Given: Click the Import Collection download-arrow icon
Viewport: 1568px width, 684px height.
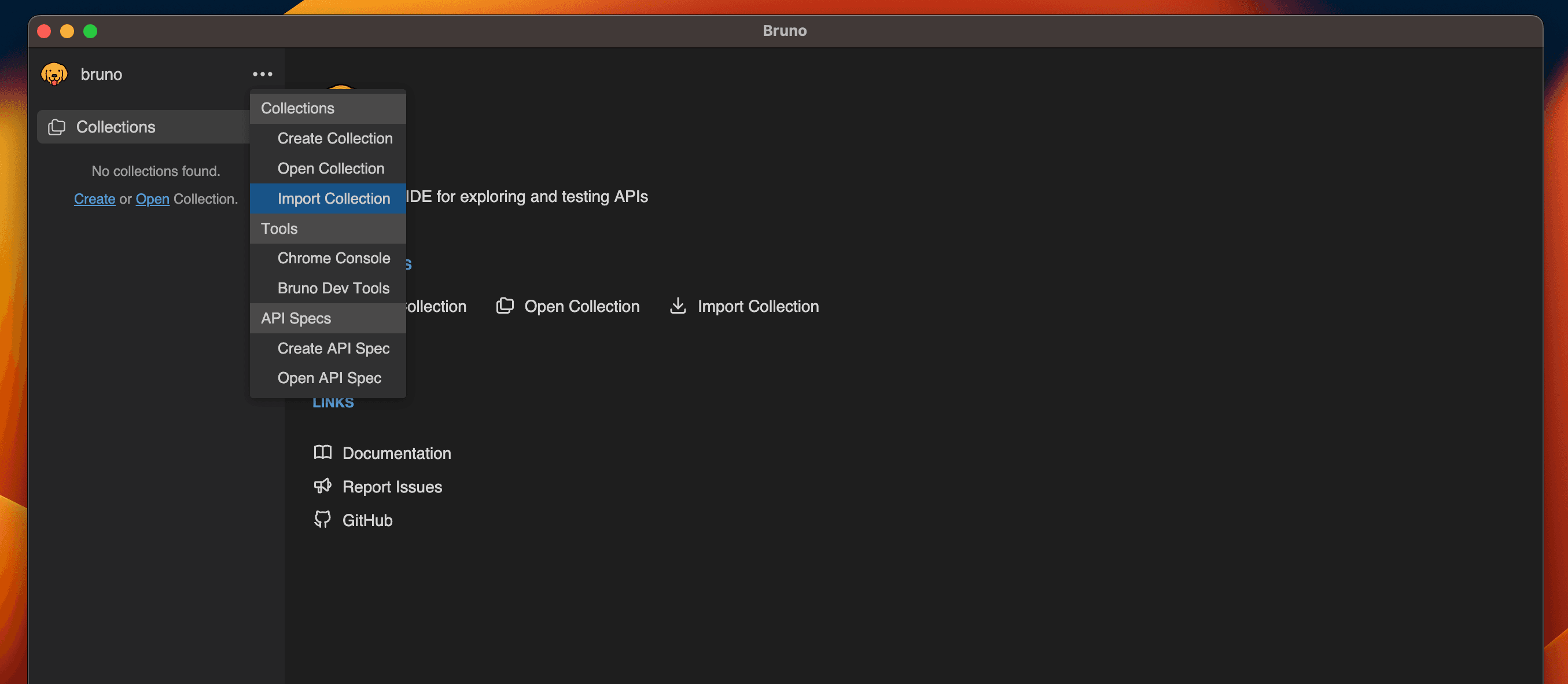Looking at the screenshot, I should click(678, 306).
